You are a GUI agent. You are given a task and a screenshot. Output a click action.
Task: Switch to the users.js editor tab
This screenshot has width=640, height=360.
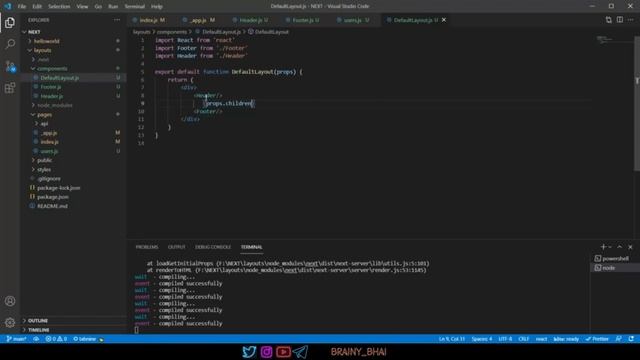click(x=353, y=20)
